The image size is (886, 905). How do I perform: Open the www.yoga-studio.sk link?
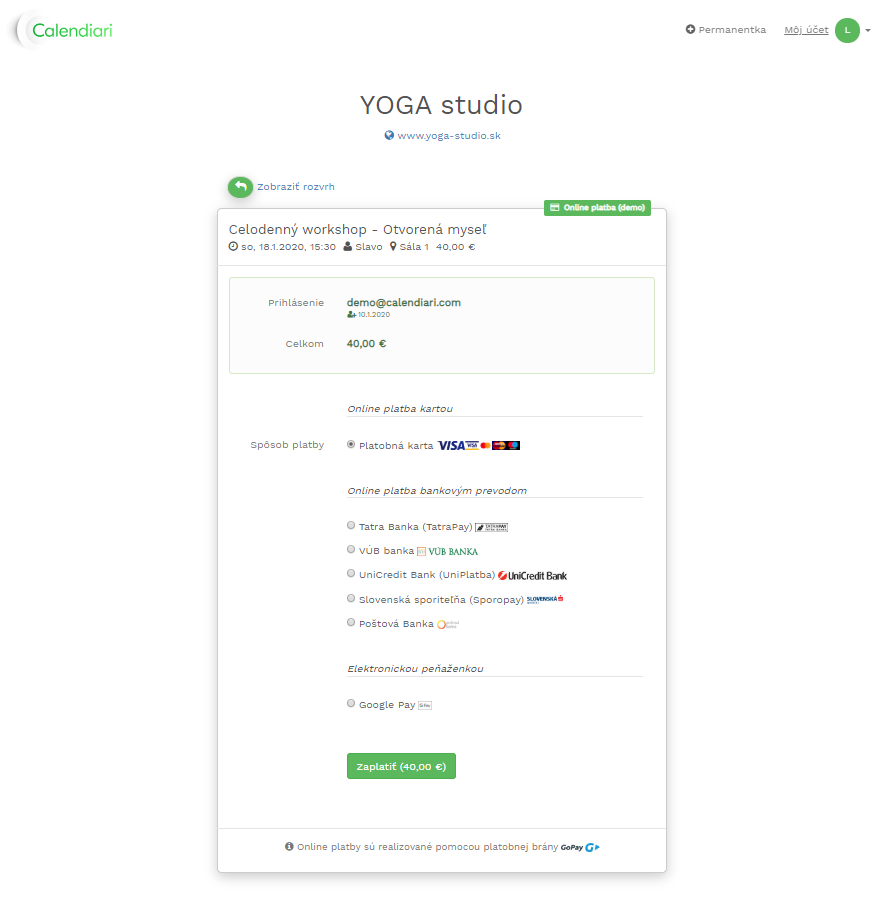click(x=448, y=136)
